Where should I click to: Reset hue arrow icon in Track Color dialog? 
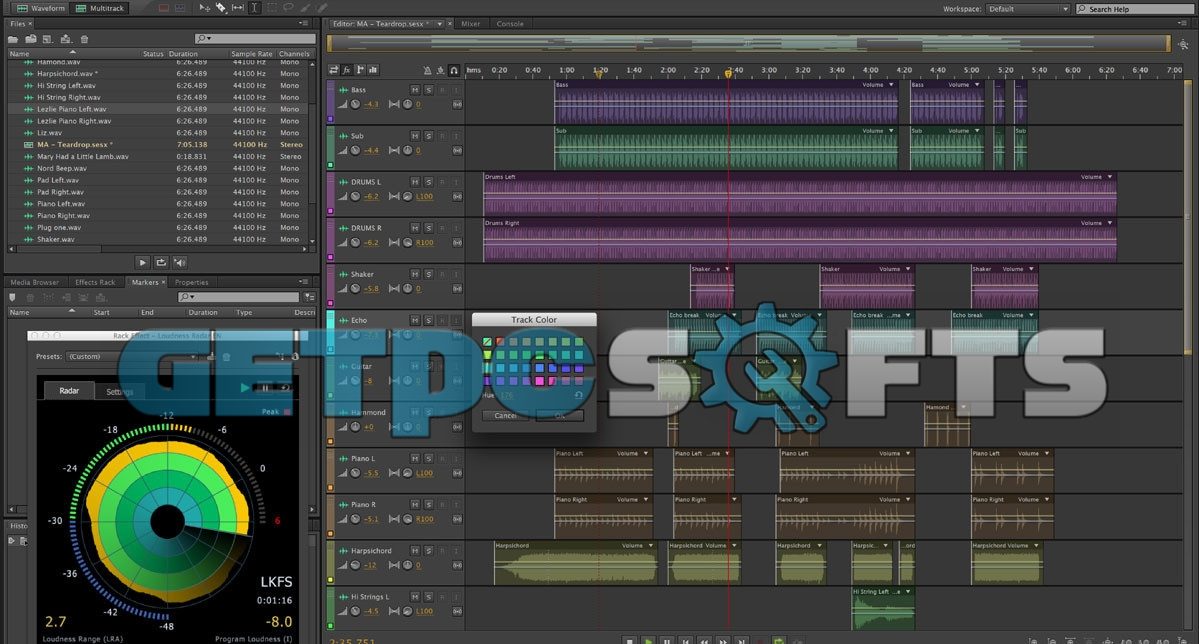click(579, 395)
